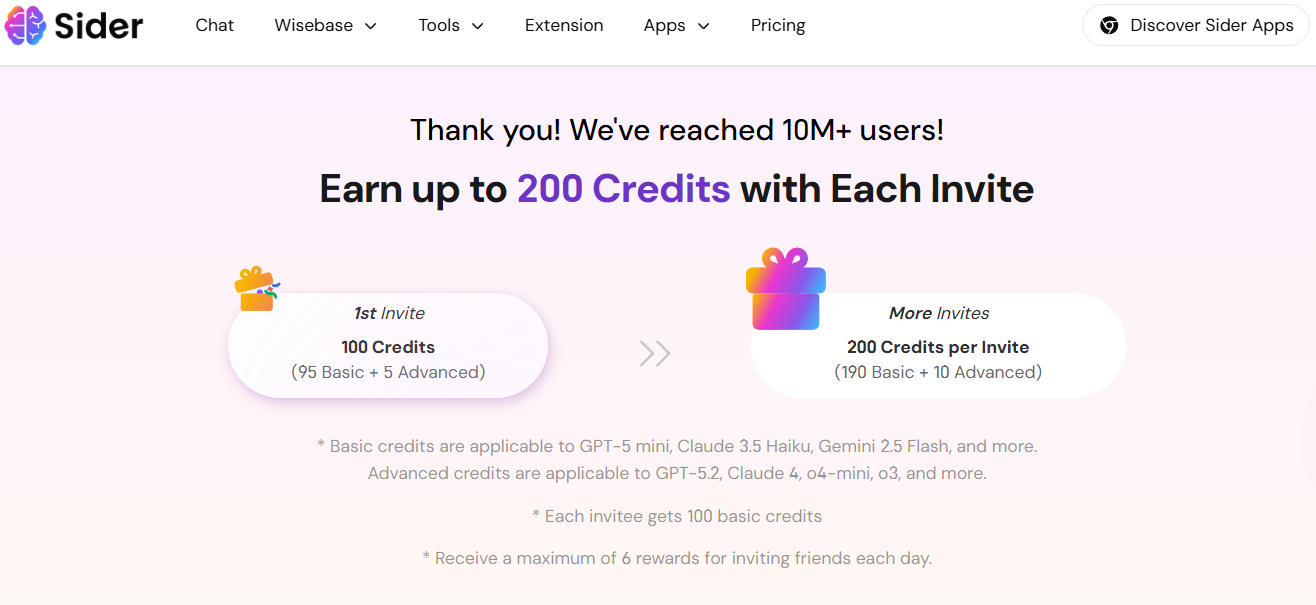Viewport: 1316px width, 605px height.
Task: Click the Sider brain logo icon
Action: click(x=24, y=26)
